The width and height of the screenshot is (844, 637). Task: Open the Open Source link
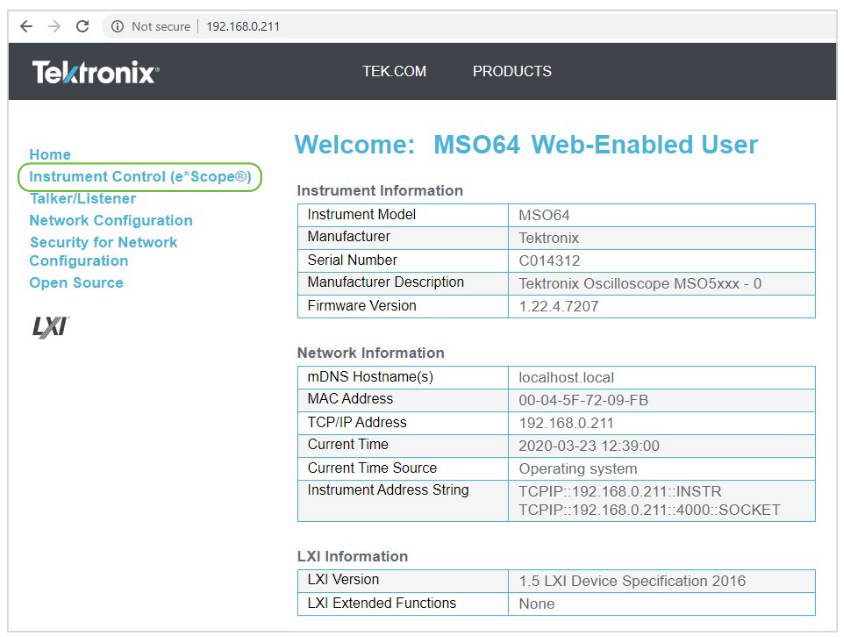(76, 283)
